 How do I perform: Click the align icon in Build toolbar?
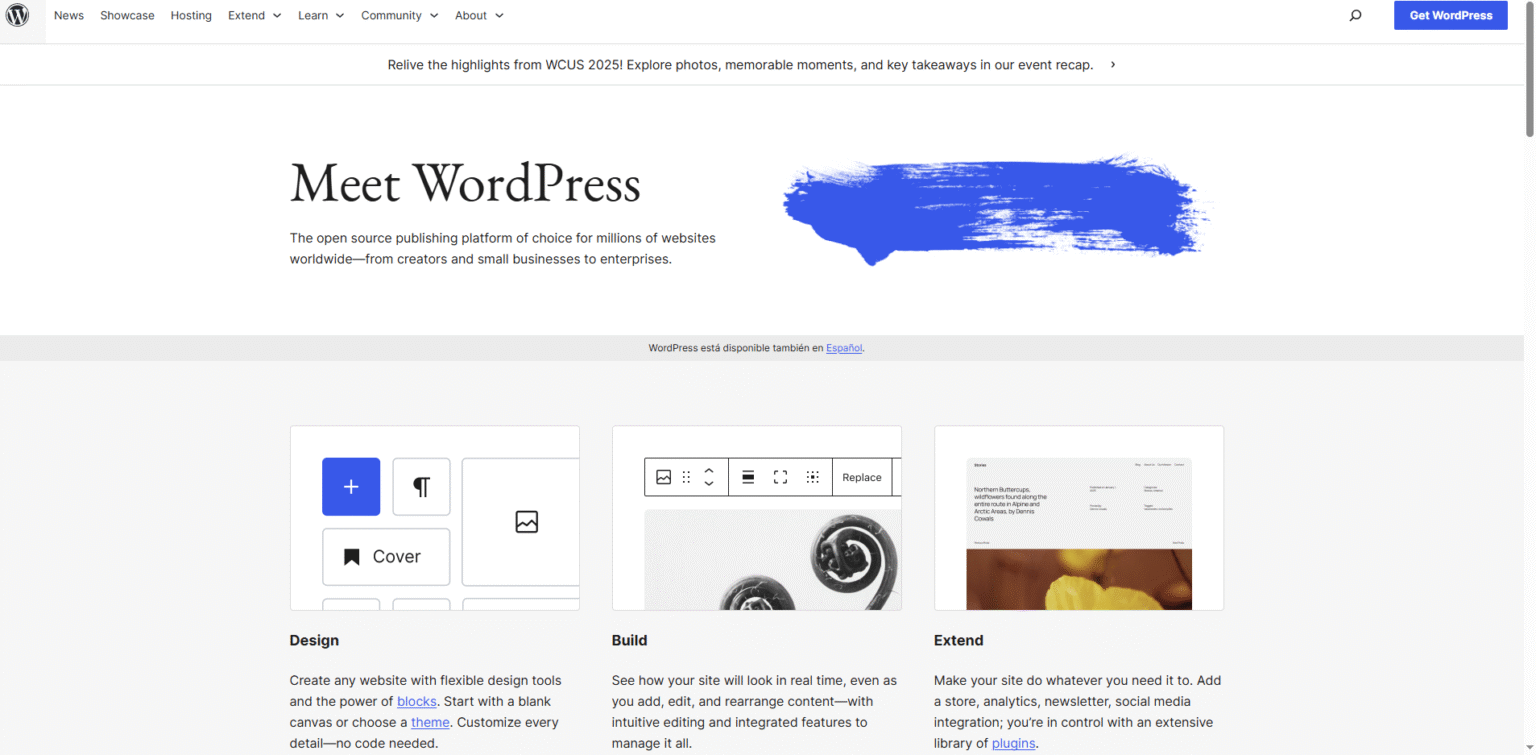(x=748, y=477)
